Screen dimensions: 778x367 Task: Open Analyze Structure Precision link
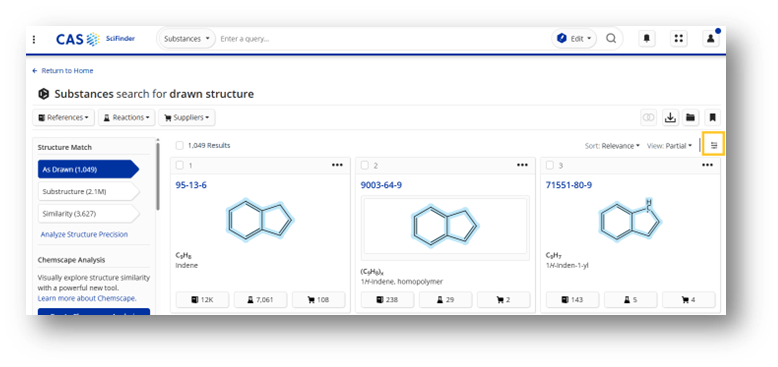(x=84, y=234)
